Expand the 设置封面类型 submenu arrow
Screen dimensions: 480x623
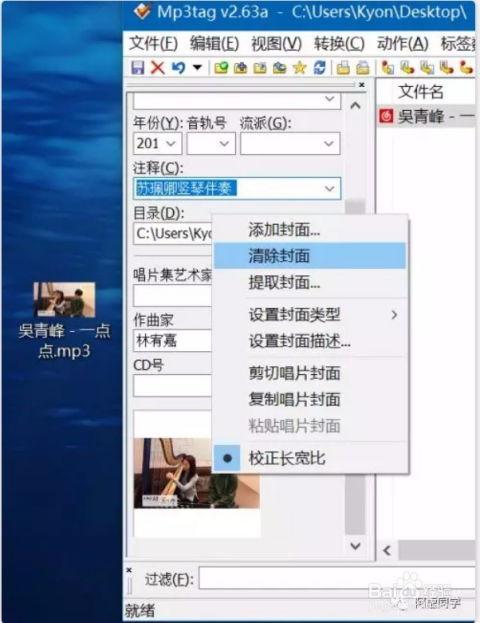point(394,315)
